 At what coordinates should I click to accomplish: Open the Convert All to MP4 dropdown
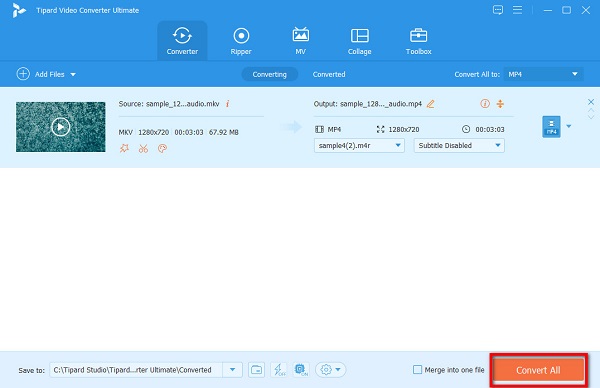pos(543,74)
